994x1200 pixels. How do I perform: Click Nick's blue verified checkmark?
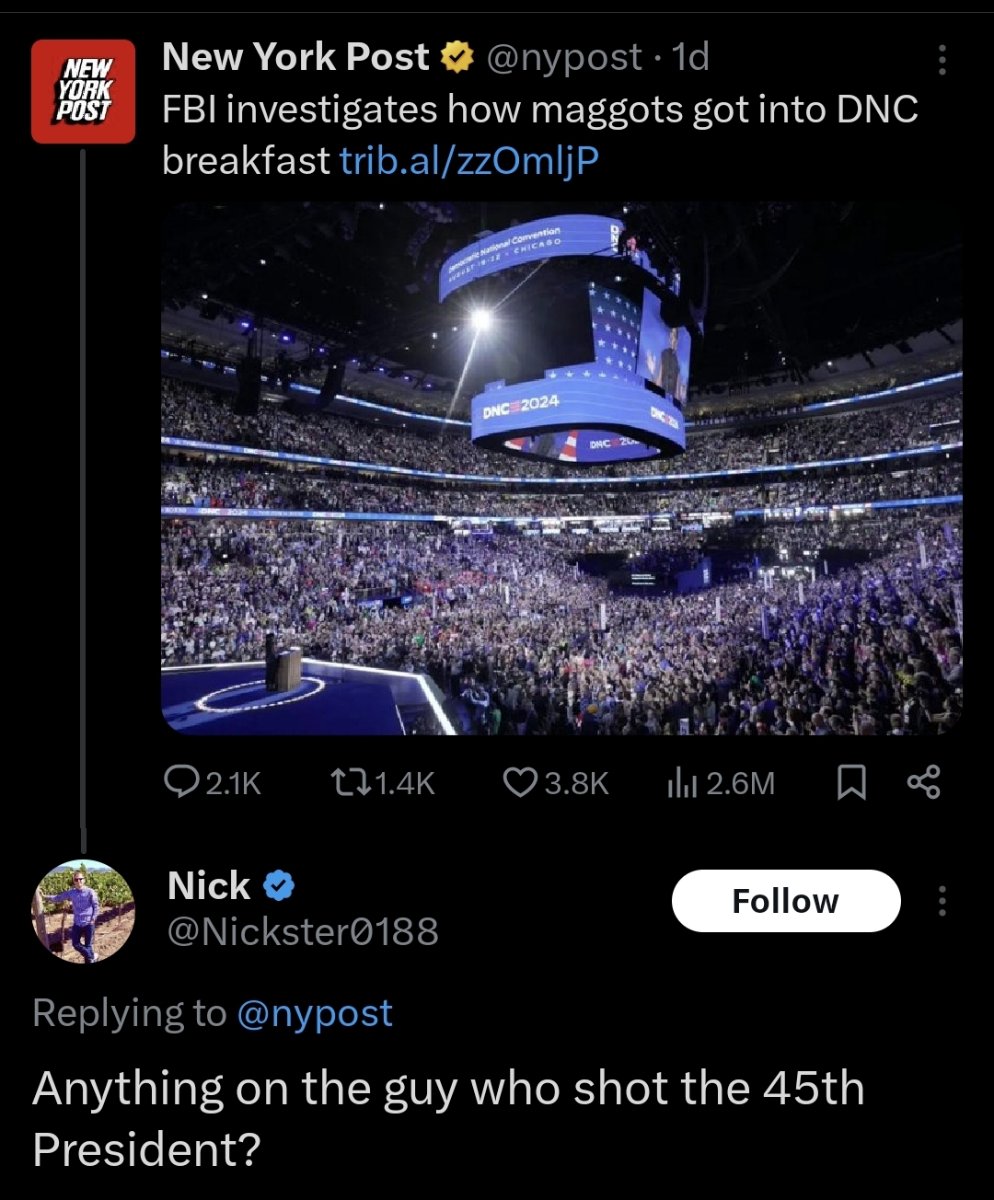coord(278,886)
